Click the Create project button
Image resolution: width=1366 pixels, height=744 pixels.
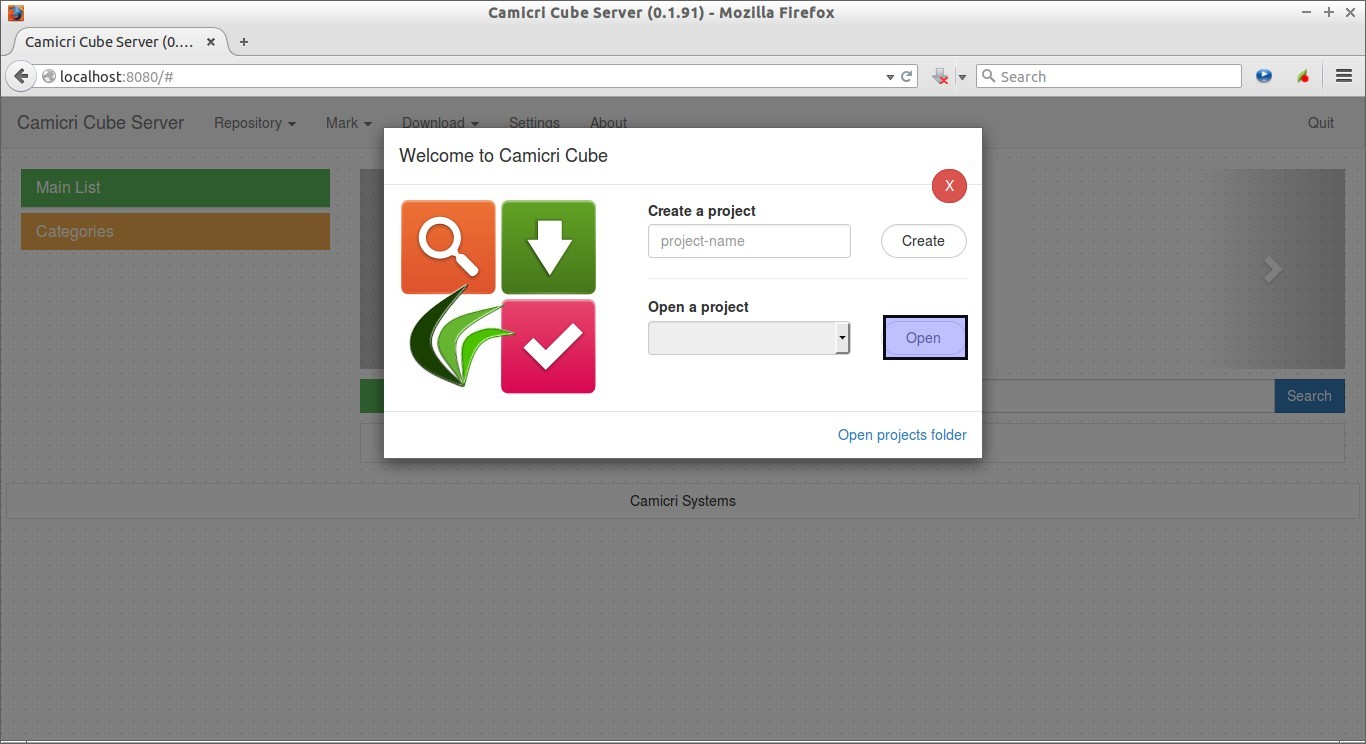923,241
